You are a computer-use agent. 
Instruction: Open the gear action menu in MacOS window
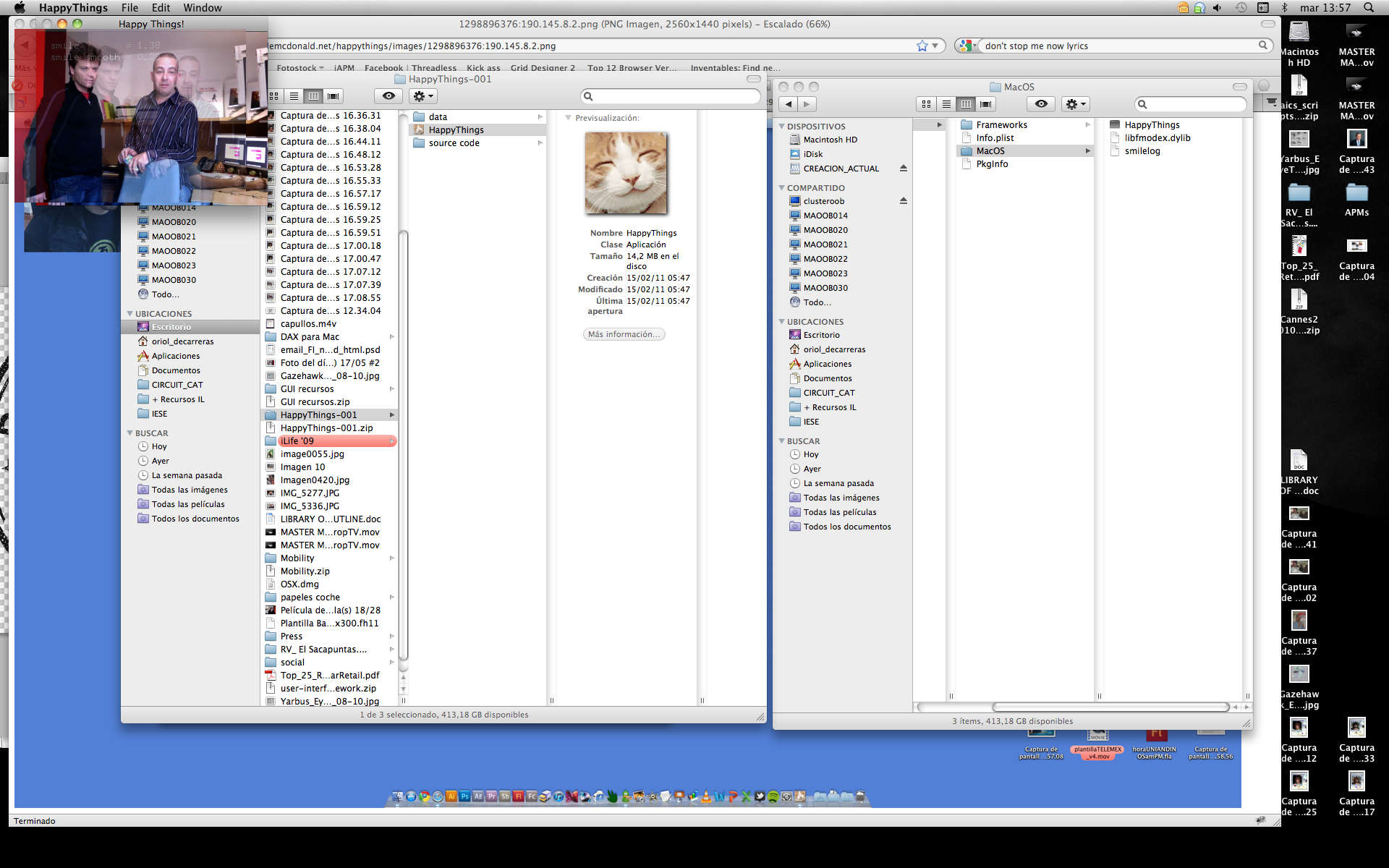point(1075,104)
